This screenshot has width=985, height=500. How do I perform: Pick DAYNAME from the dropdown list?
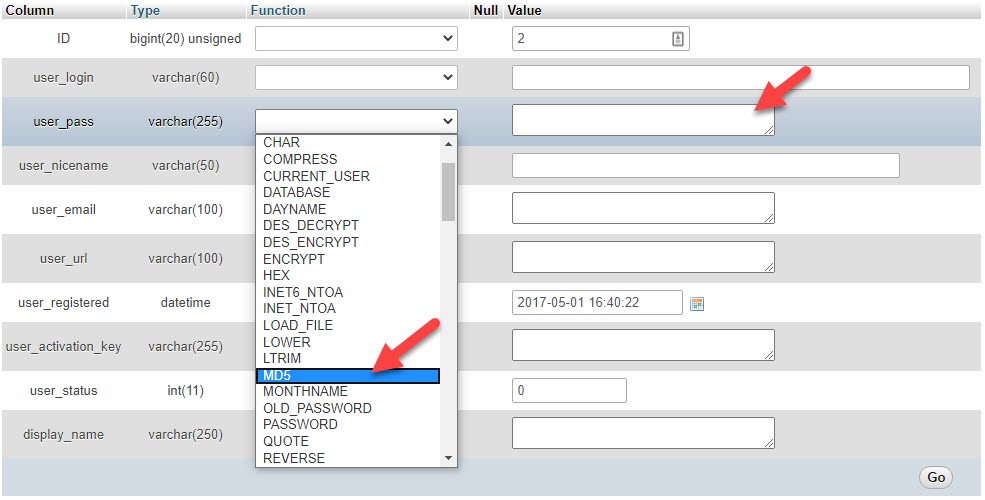295,209
